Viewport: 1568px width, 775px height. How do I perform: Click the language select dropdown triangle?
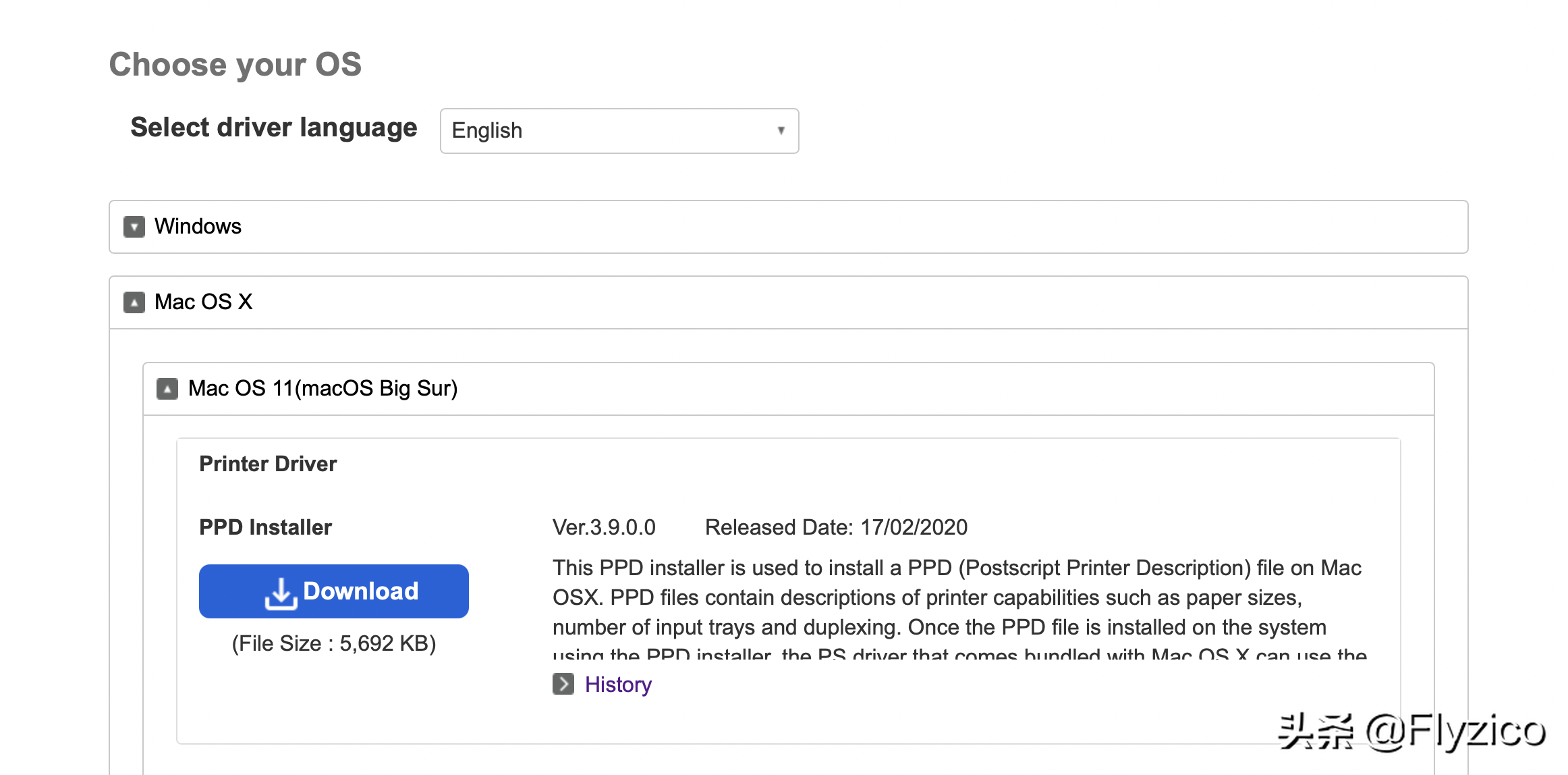[781, 130]
